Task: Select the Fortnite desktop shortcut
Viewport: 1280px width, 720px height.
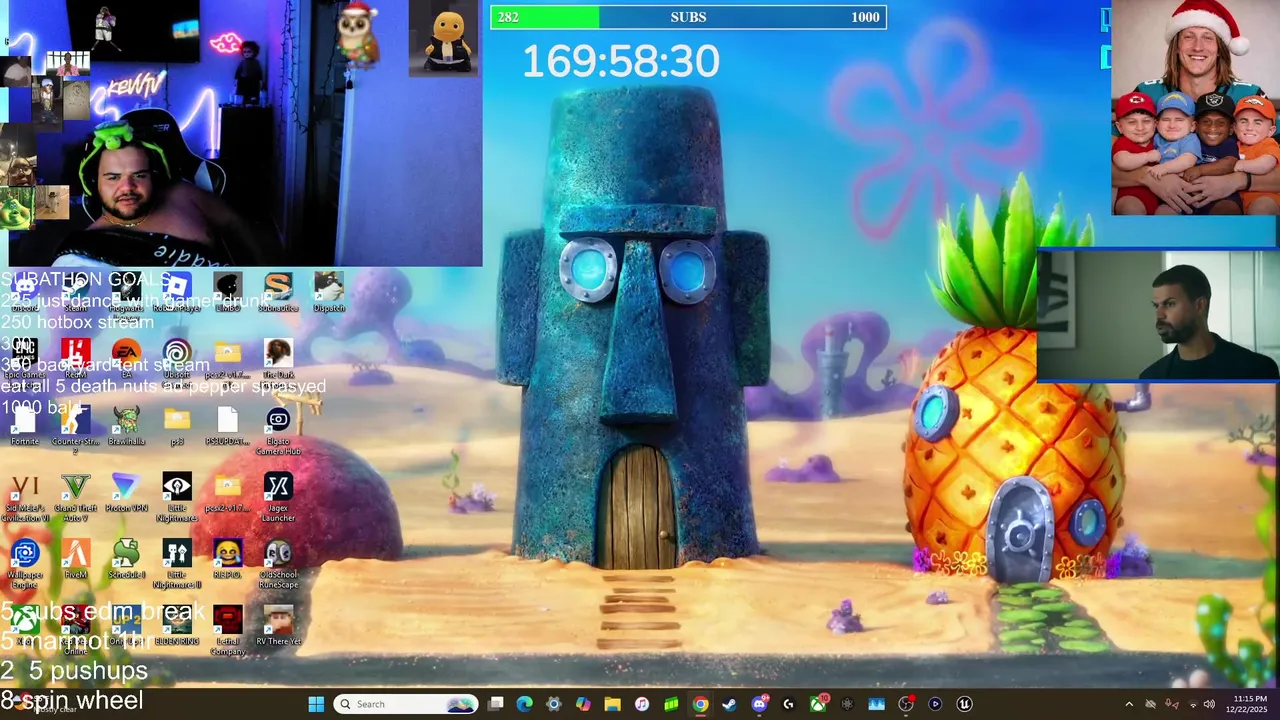Action: click(25, 427)
